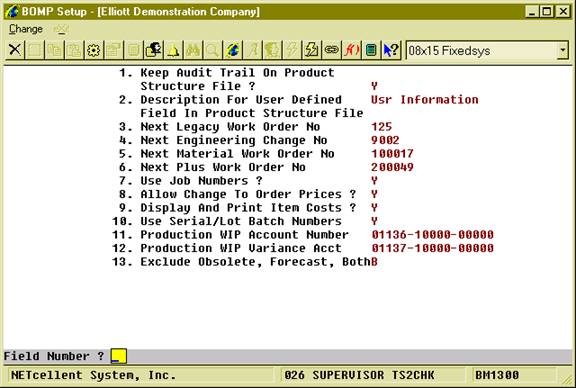Viewport: 576px width, 388px height.
Task: Click the greyed running figure icon
Action: pos(252,50)
